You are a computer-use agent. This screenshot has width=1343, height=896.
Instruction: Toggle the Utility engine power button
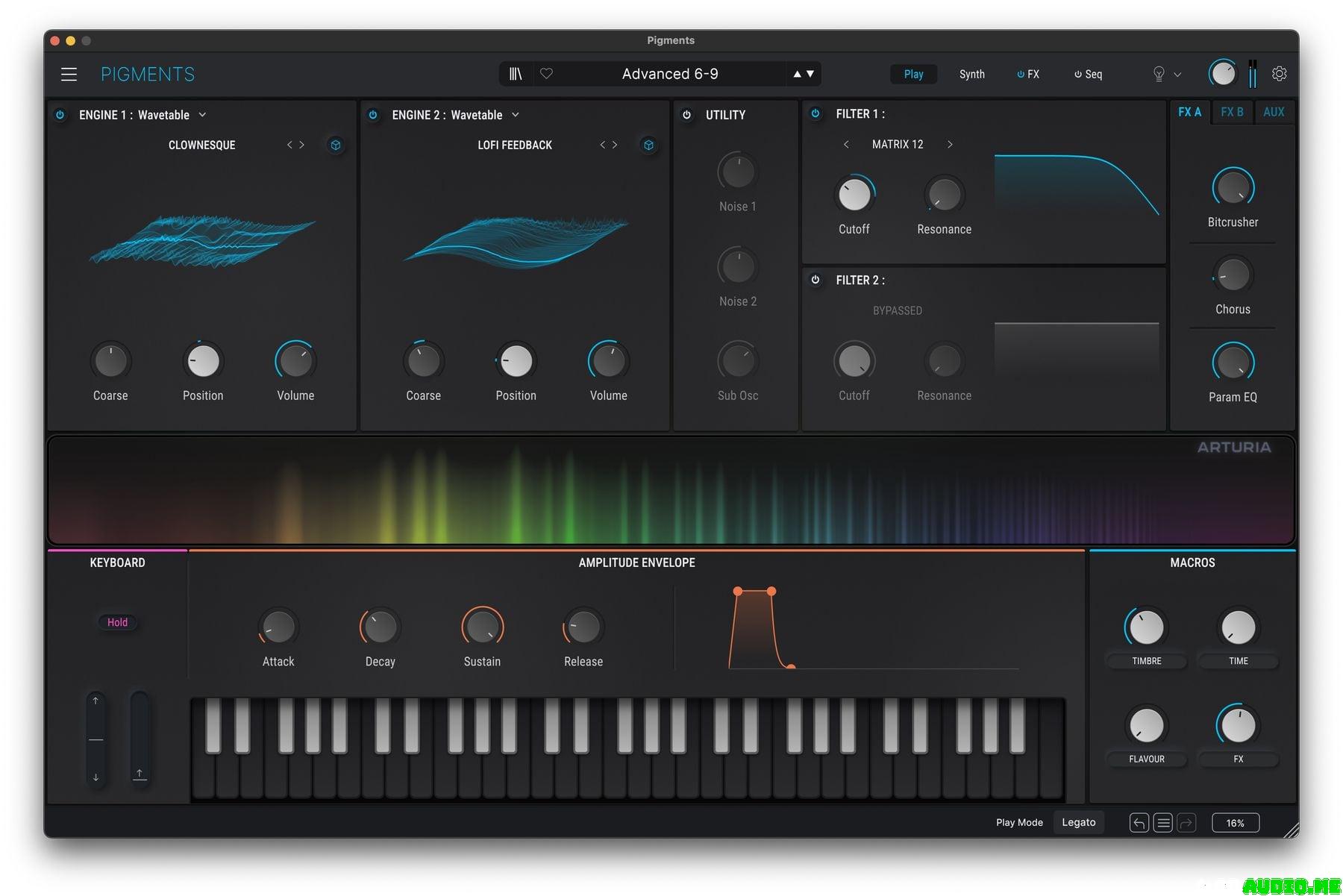coord(686,115)
